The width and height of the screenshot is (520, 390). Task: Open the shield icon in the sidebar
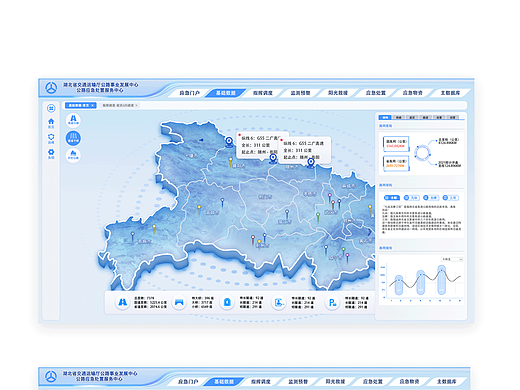tap(51, 138)
